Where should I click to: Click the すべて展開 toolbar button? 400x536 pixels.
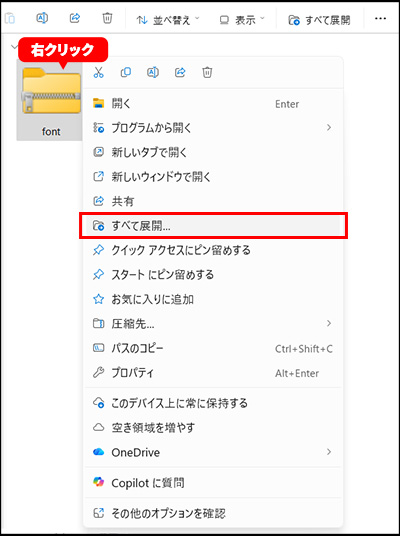[319, 20]
